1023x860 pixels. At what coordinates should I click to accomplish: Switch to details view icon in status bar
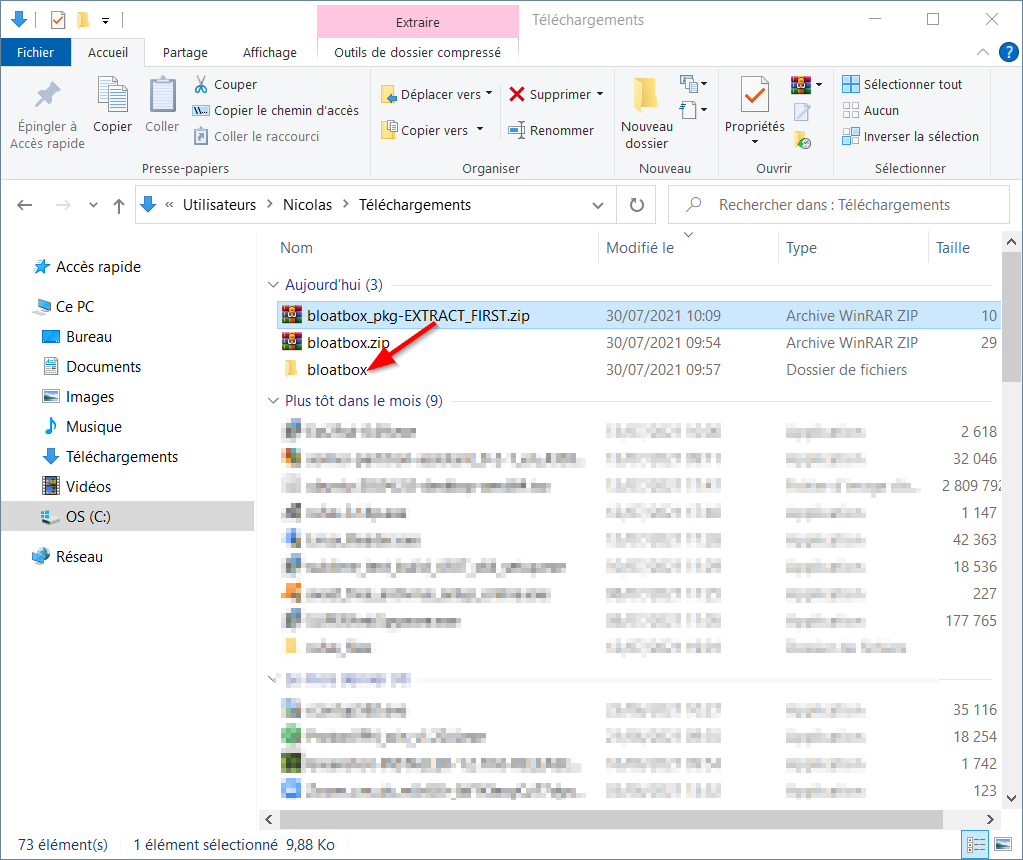tap(975, 845)
